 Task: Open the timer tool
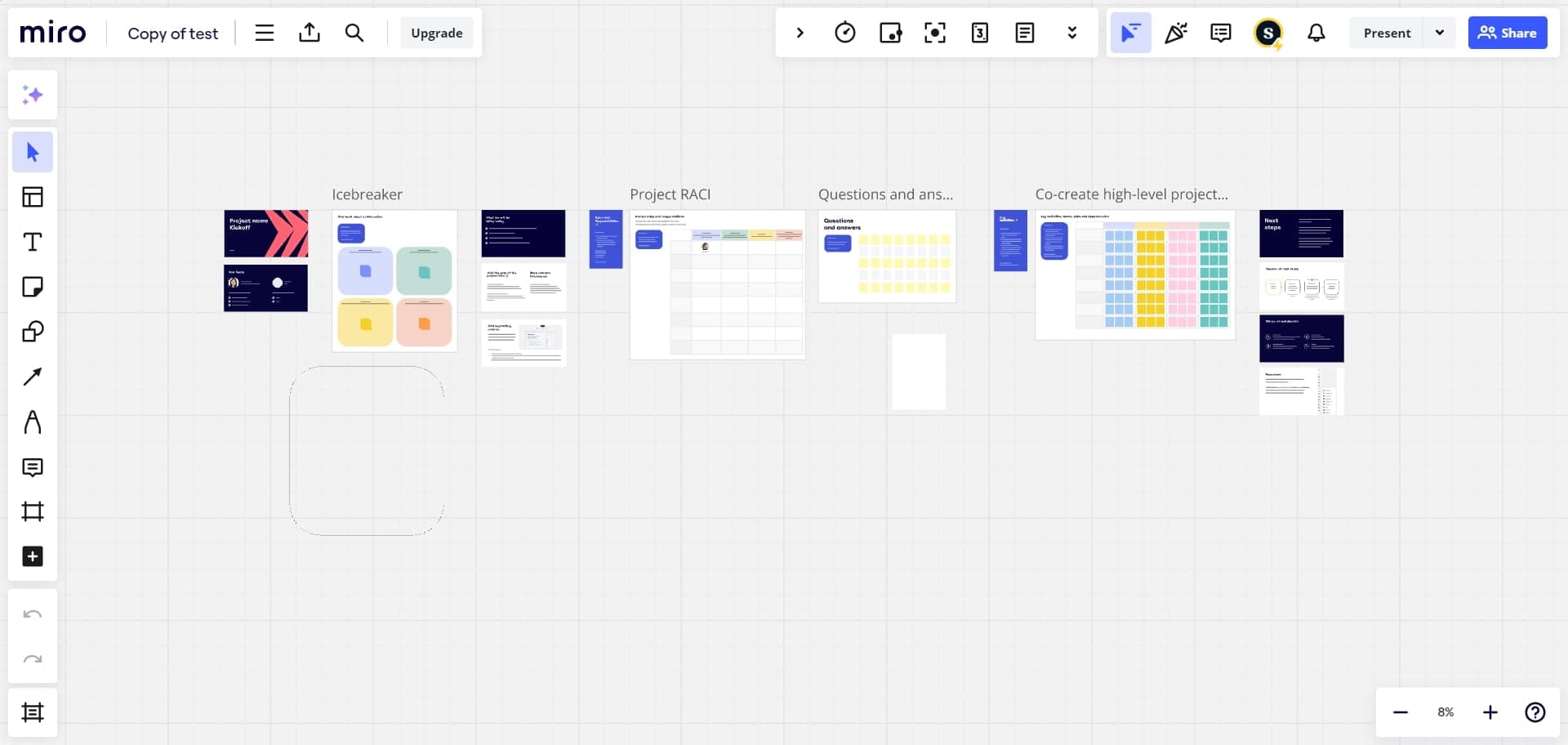pos(845,33)
